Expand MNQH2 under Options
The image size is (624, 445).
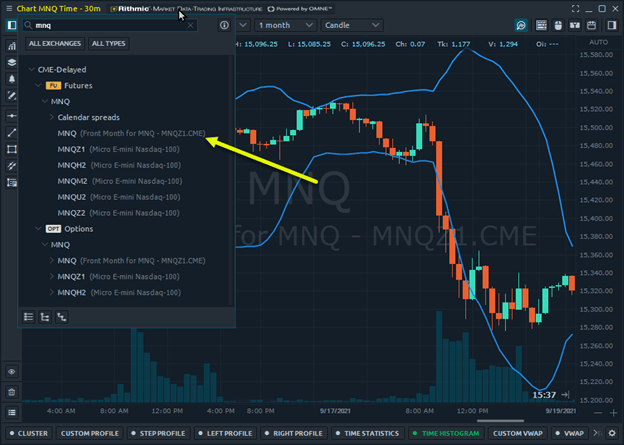pos(52,293)
